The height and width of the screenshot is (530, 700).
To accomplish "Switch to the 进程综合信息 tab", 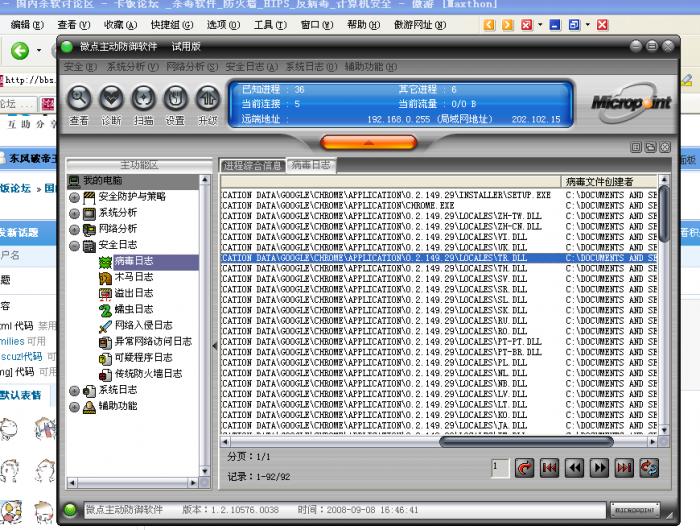I will [x=253, y=166].
